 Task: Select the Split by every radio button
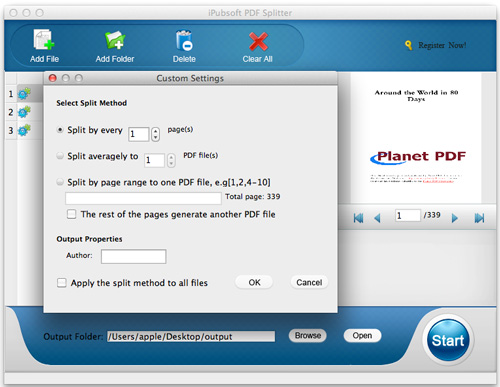click(60, 130)
